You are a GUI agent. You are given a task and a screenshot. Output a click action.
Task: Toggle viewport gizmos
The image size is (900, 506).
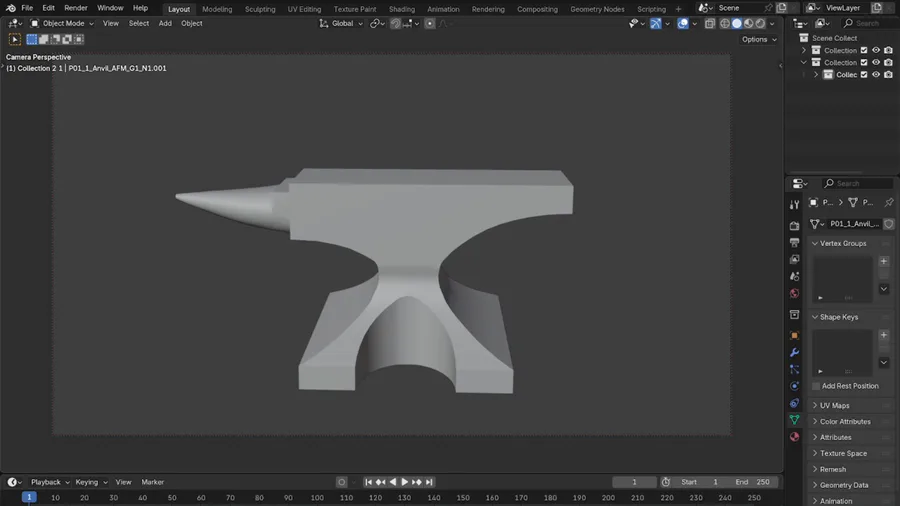coord(655,24)
